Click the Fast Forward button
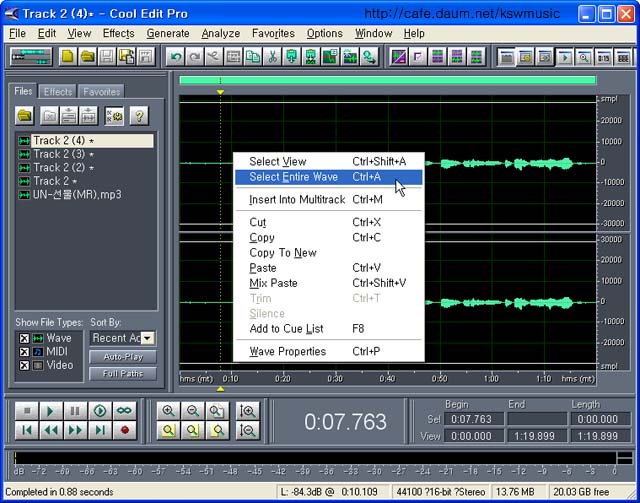The image size is (640, 503). [x=76, y=430]
